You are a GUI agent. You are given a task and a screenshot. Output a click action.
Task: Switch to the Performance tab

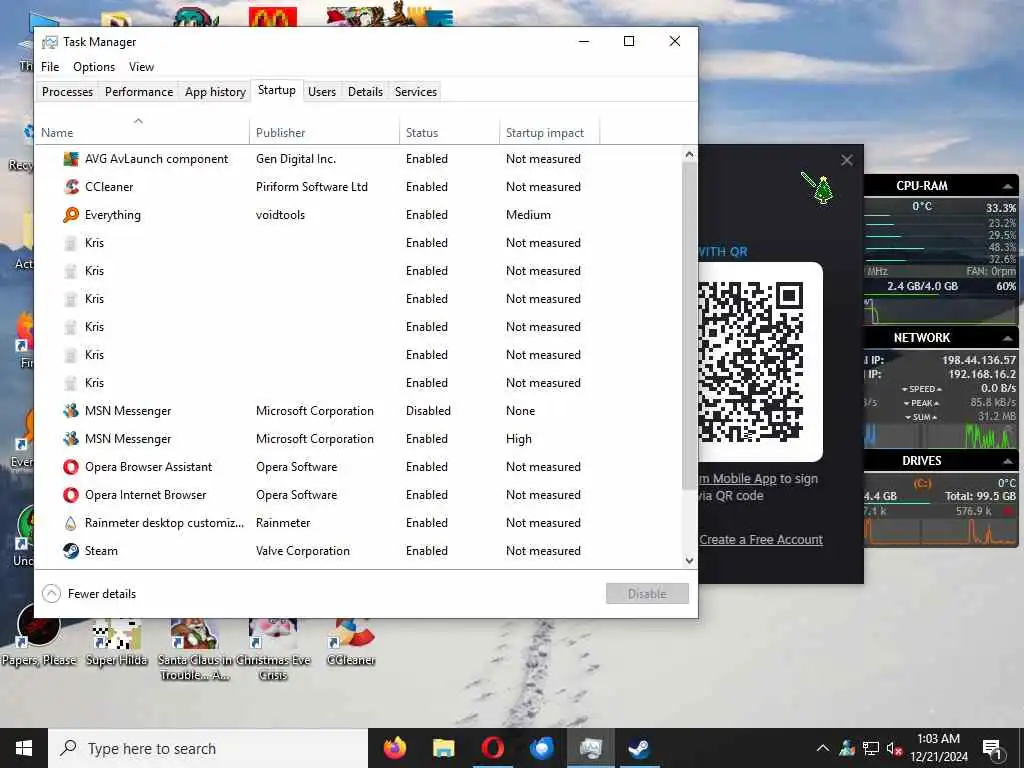click(139, 91)
